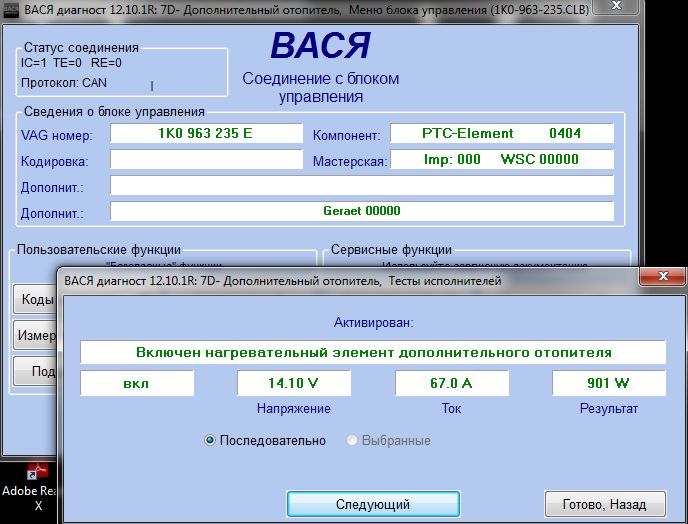Viewport: 688px width, 524px height.
Task: Click the Готово, Назад button
Action: 605,504
